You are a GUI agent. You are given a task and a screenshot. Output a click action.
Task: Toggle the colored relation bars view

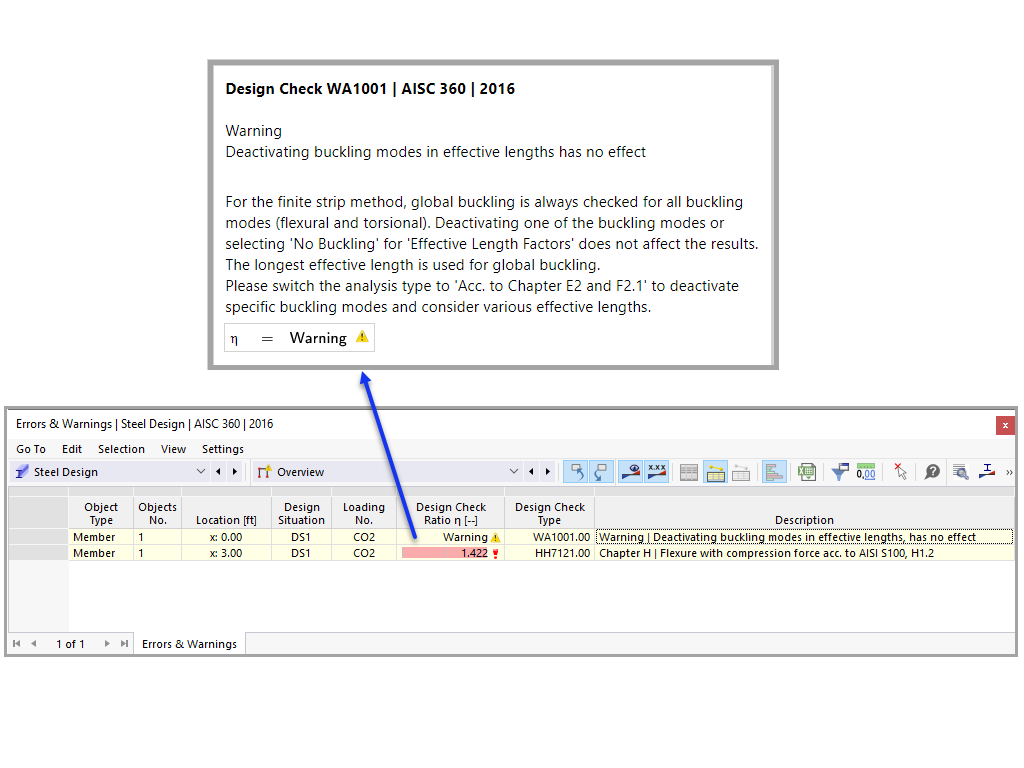(775, 471)
